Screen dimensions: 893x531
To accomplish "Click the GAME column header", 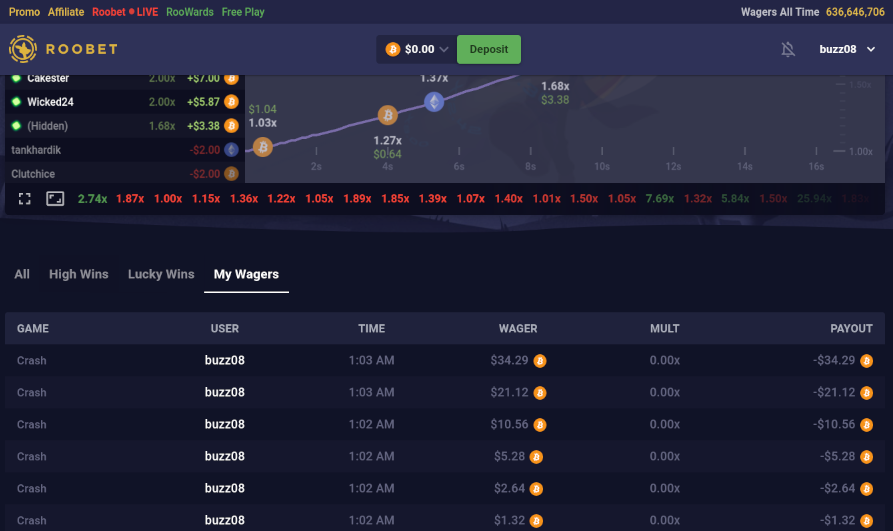I will tap(32, 329).
